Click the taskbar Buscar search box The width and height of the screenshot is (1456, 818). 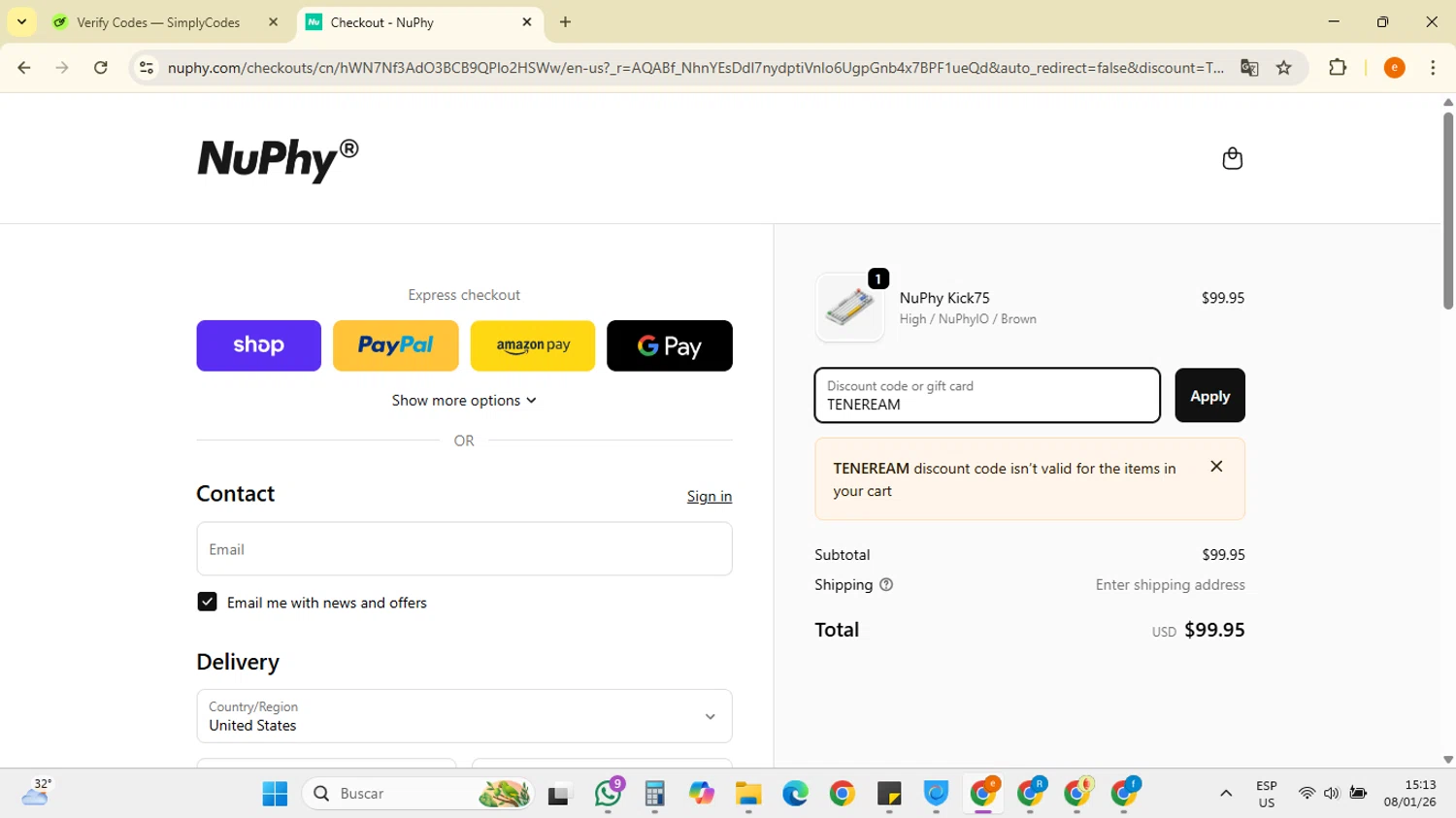click(x=419, y=794)
